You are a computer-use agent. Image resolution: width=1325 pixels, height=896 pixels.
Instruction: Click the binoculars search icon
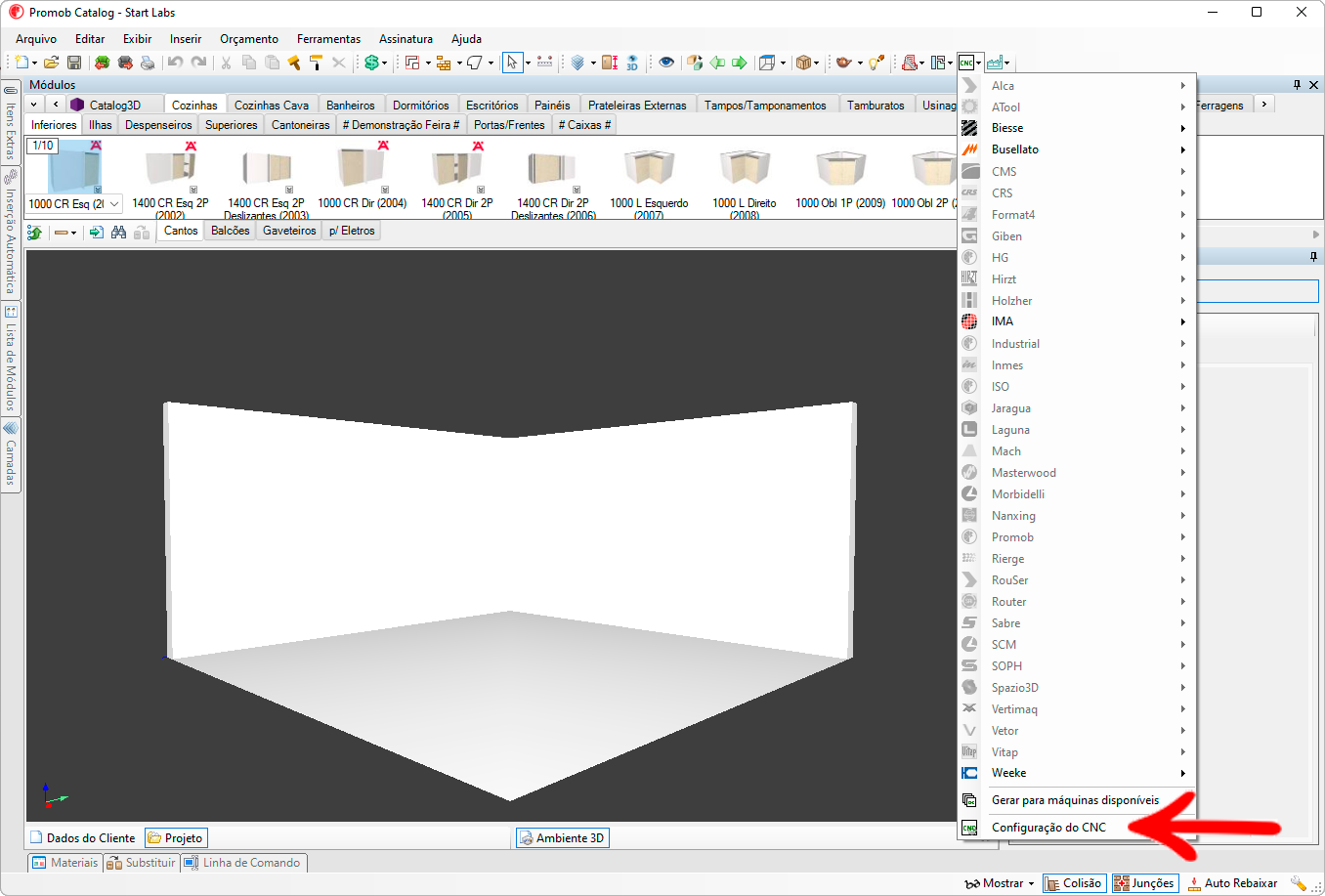(118, 232)
